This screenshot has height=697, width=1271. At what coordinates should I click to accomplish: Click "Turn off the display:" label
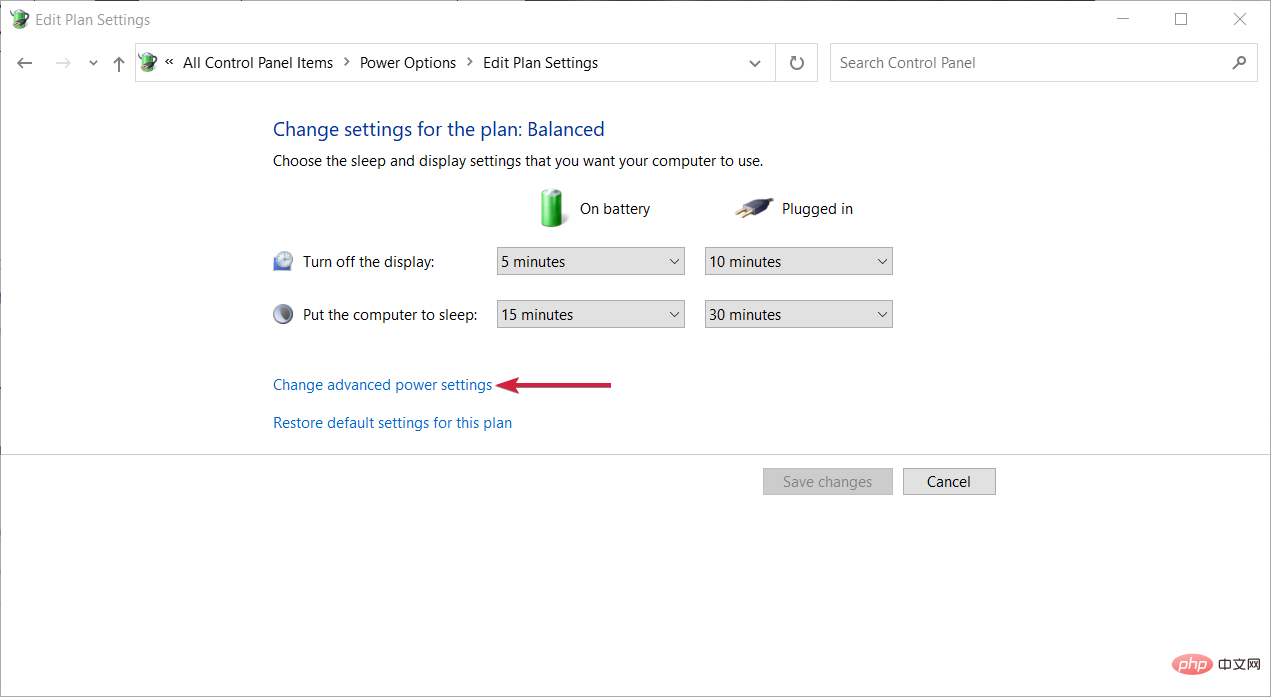tap(369, 262)
